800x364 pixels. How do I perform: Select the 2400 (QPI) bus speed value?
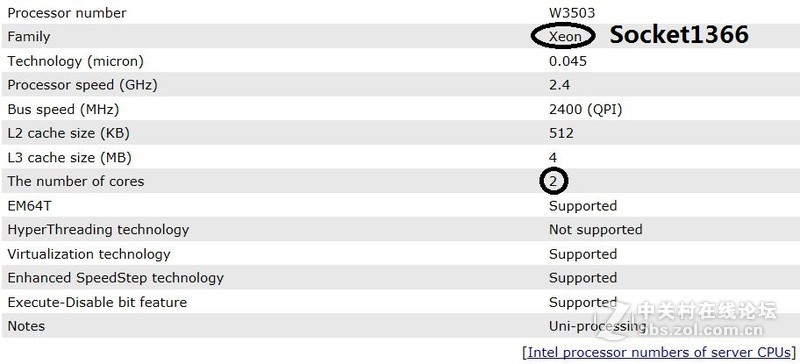tap(586, 109)
